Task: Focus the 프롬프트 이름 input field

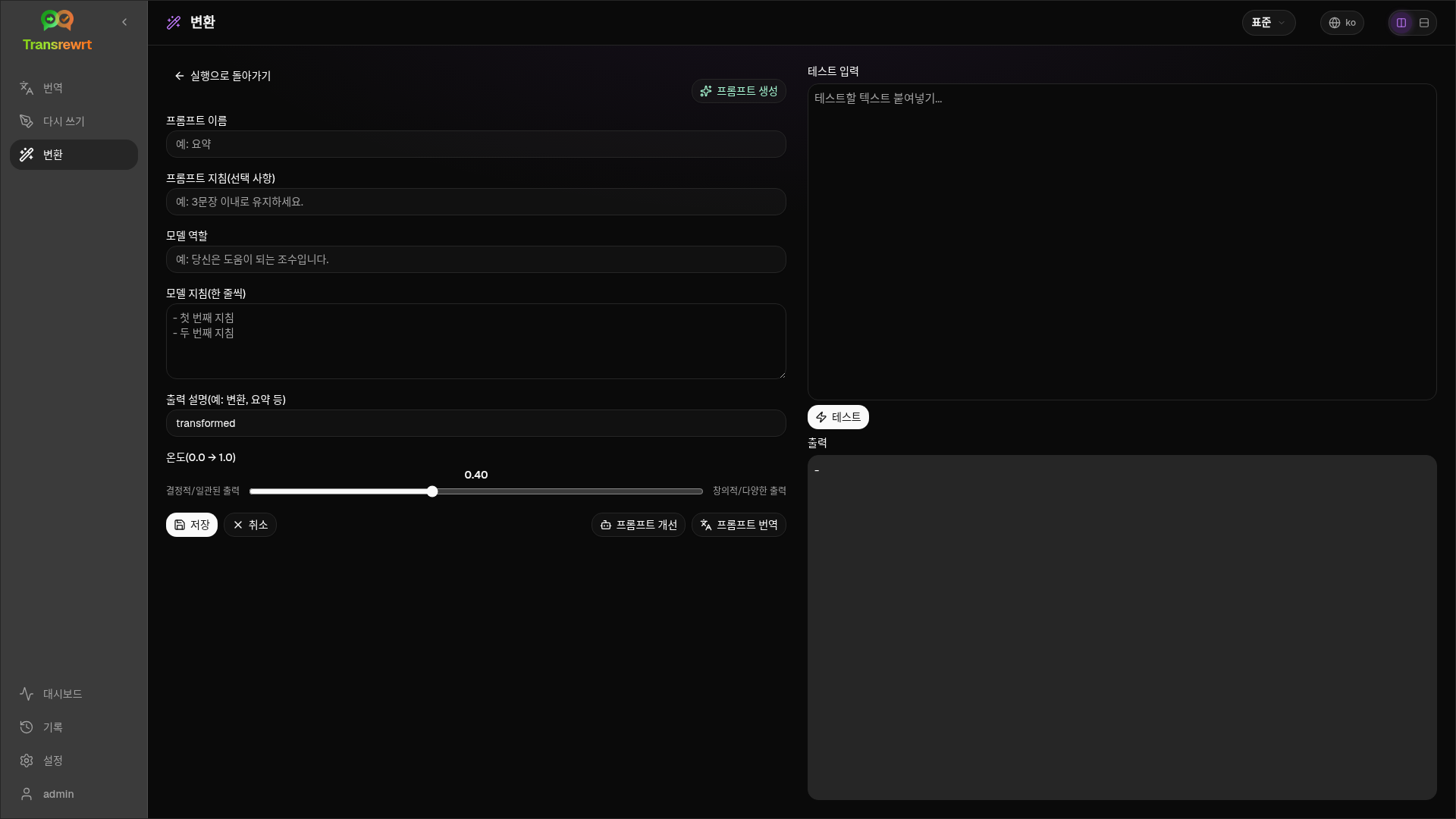Action: [x=476, y=144]
